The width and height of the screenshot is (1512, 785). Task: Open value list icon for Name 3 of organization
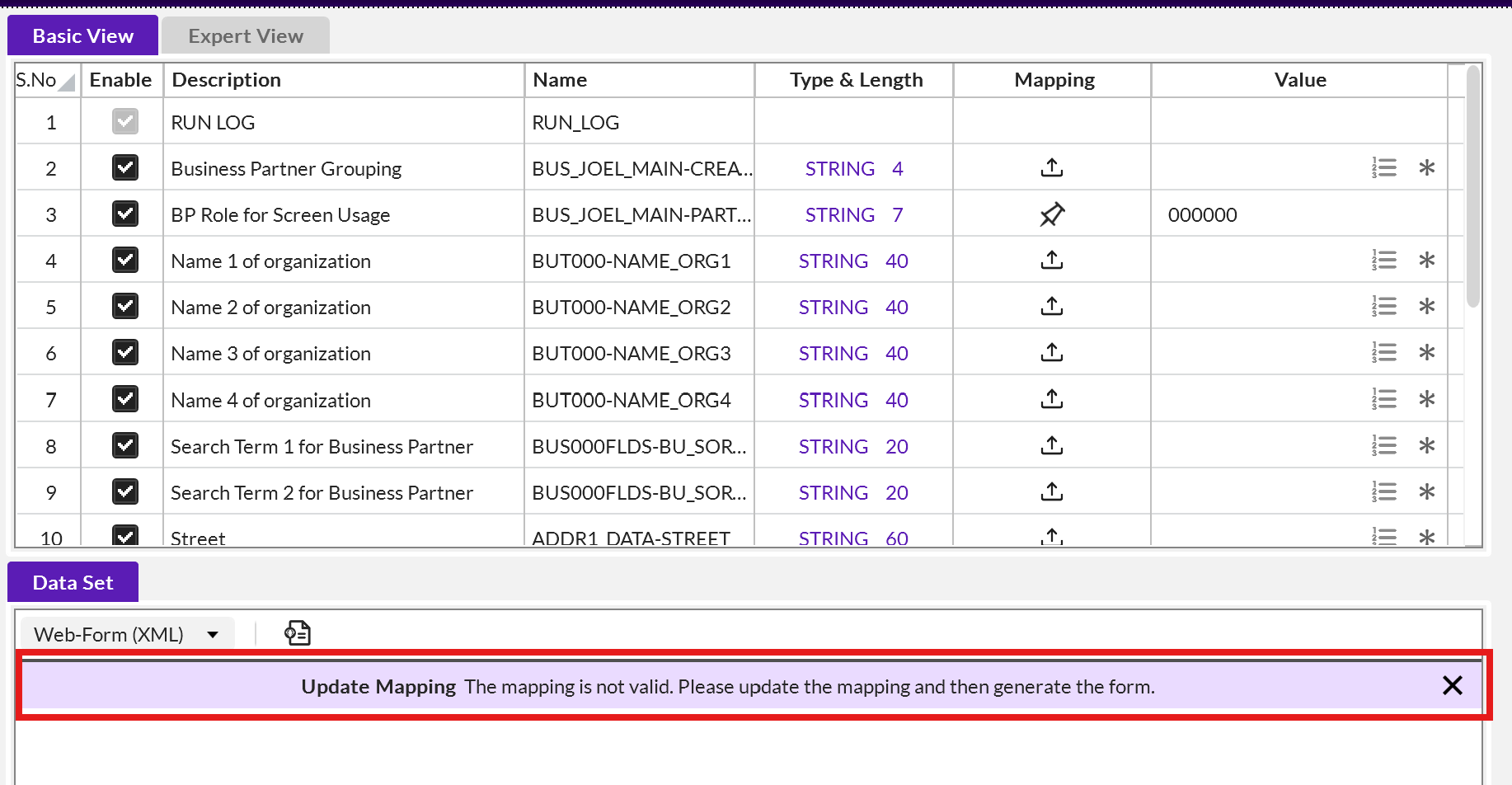(1384, 353)
